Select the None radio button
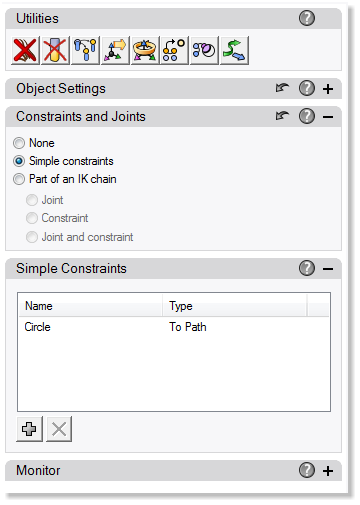 (19, 143)
